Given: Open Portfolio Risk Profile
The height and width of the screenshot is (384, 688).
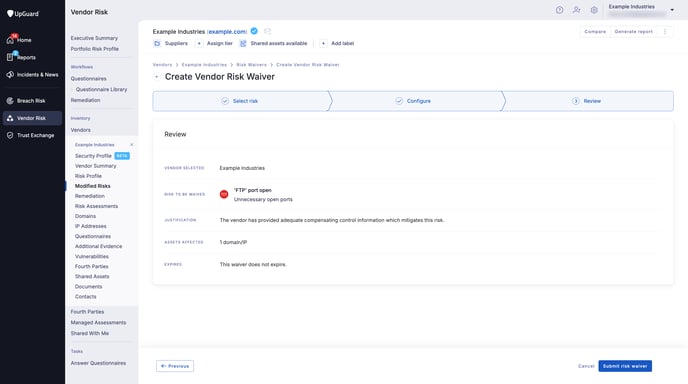Looking at the screenshot, I should click(95, 49).
